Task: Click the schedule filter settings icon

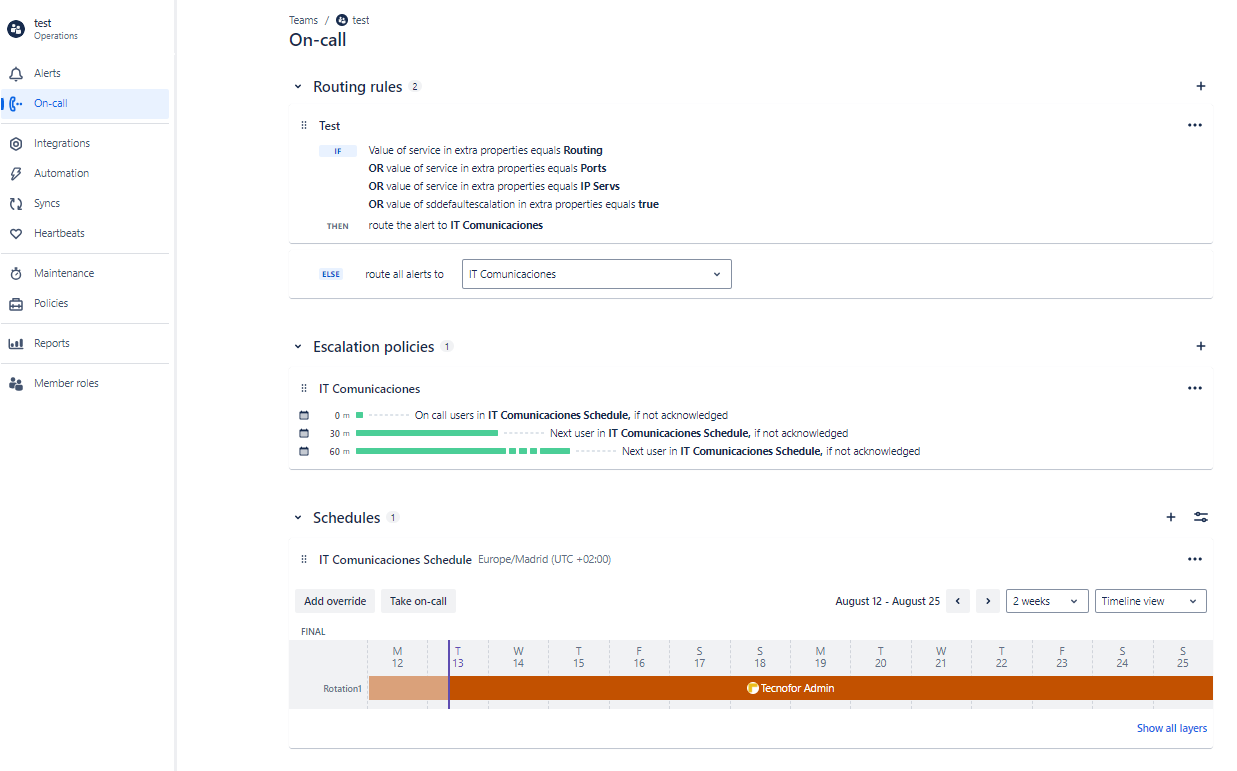Action: [x=1201, y=518]
